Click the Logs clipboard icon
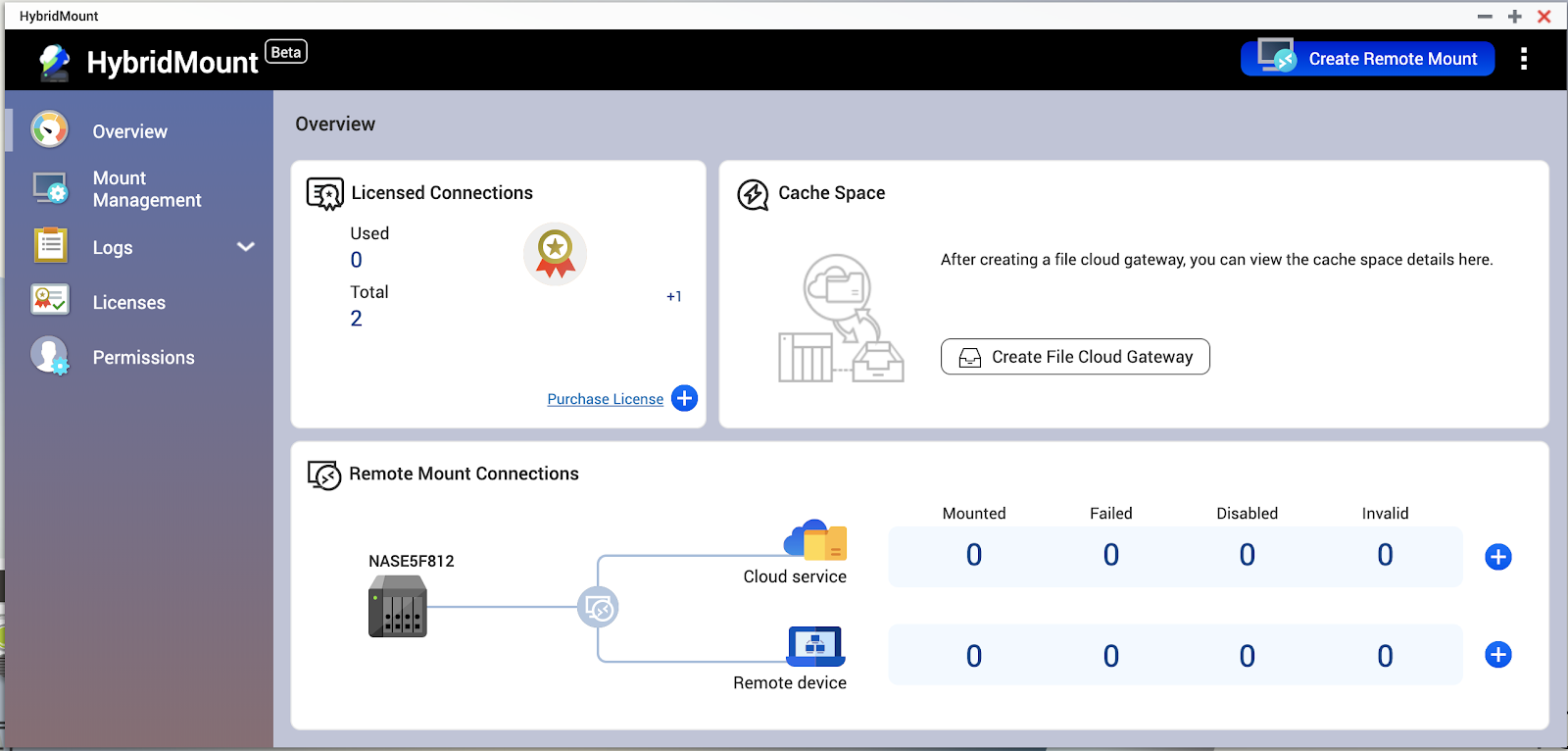Screen dimensions: 1568x751 tap(50, 245)
